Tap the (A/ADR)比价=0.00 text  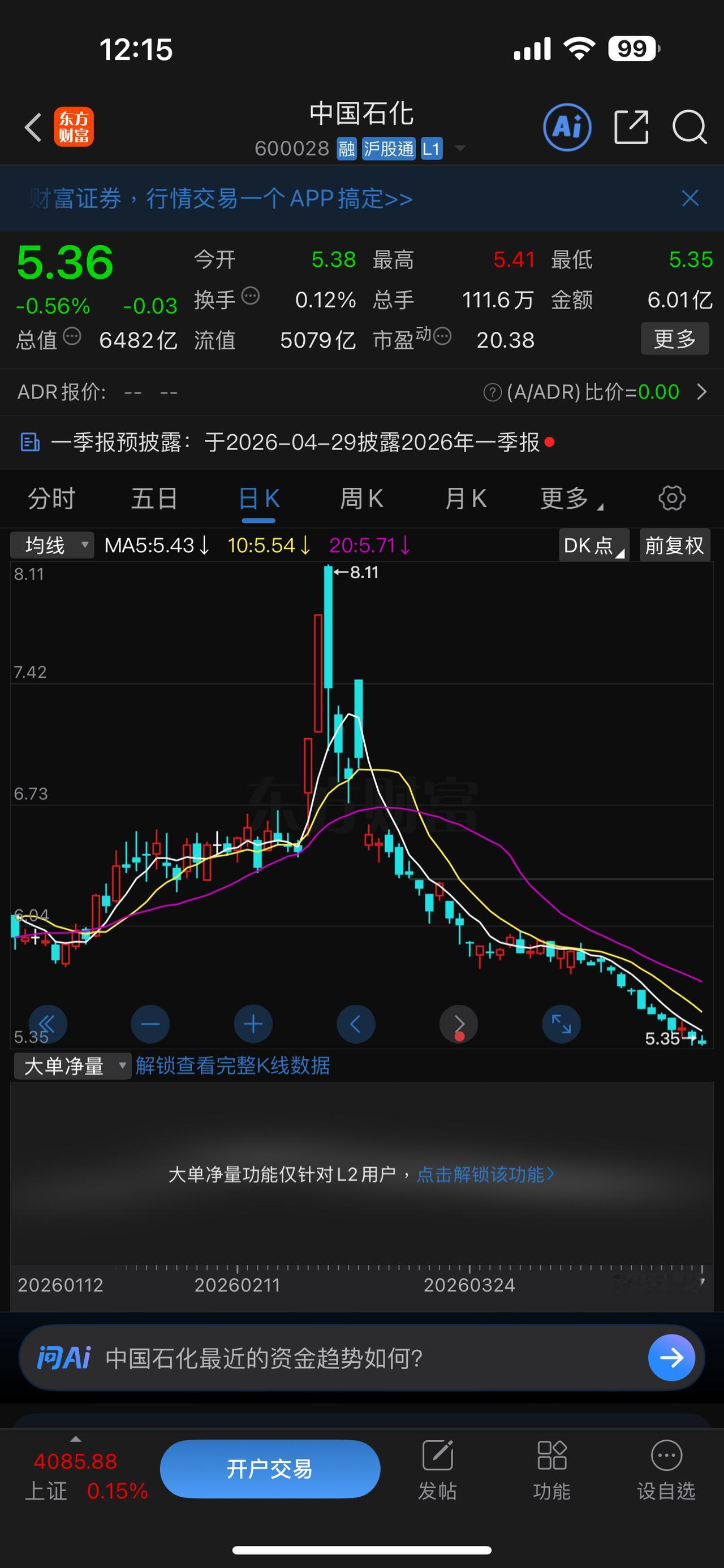point(592,392)
